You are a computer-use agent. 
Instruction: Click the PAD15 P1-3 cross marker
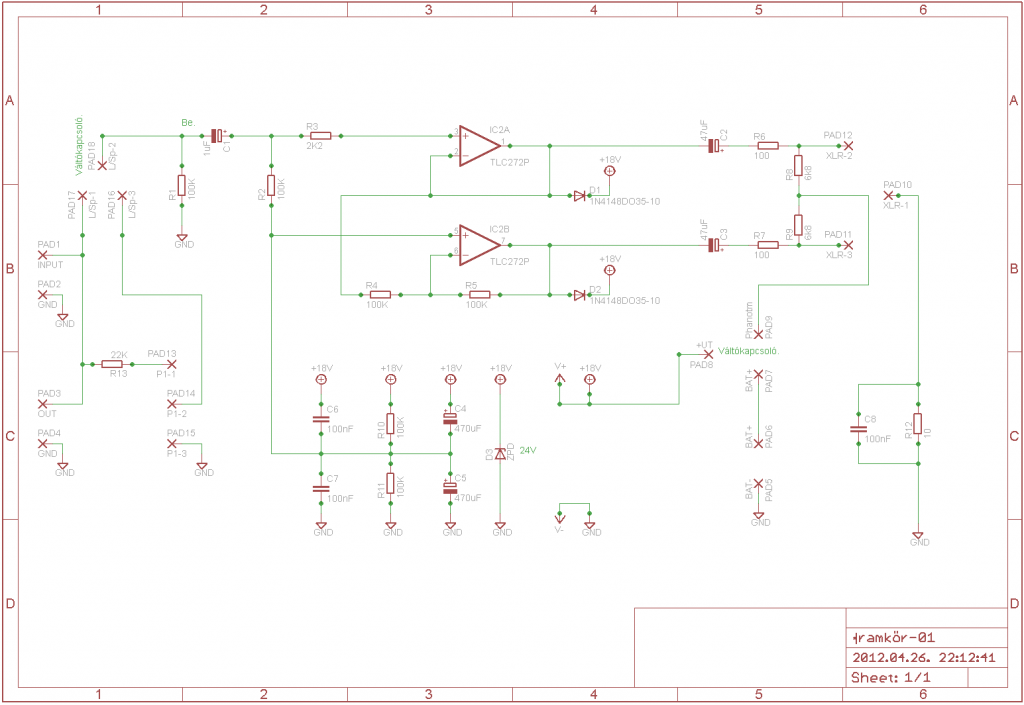tap(172, 444)
